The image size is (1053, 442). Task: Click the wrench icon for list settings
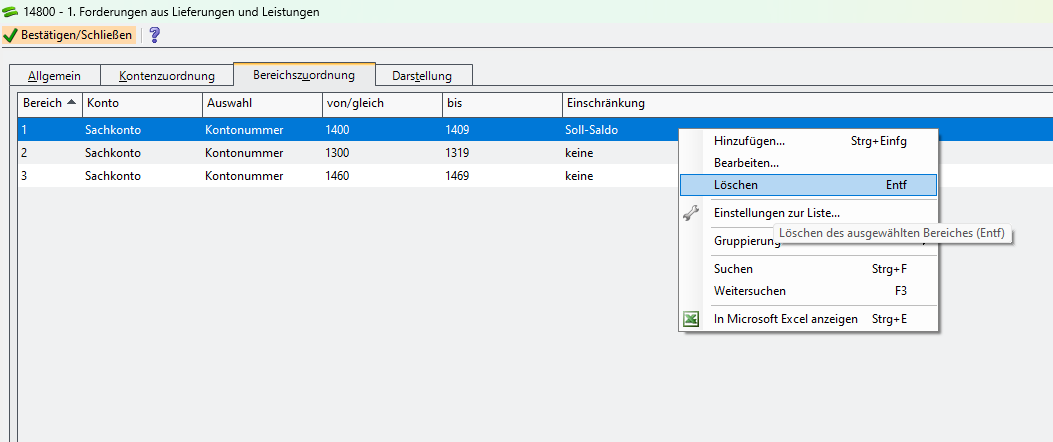point(690,213)
